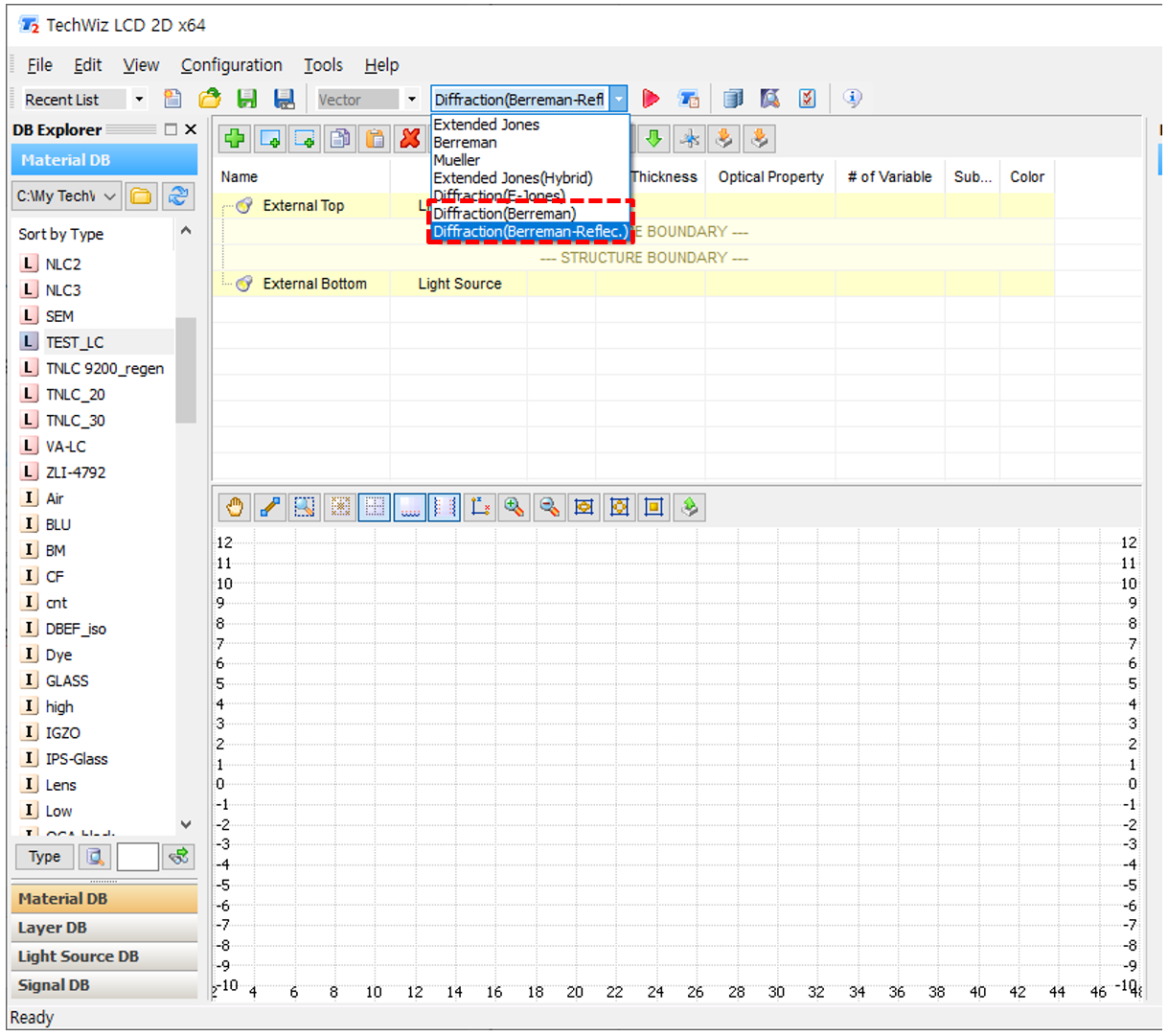
Task: Switch to the Layer DB panel
Action: (x=53, y=928)
